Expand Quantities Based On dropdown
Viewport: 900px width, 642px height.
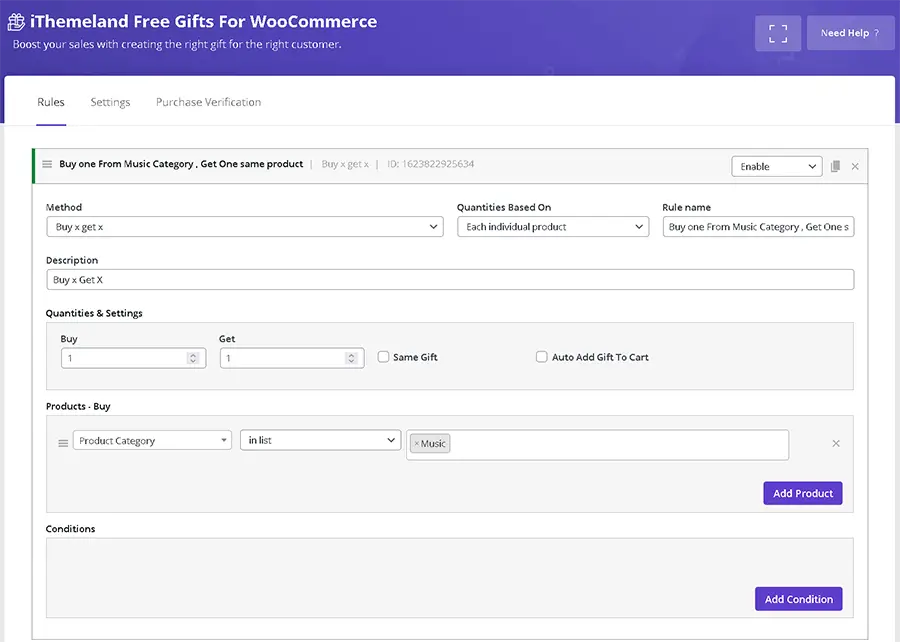coord(553,227)
